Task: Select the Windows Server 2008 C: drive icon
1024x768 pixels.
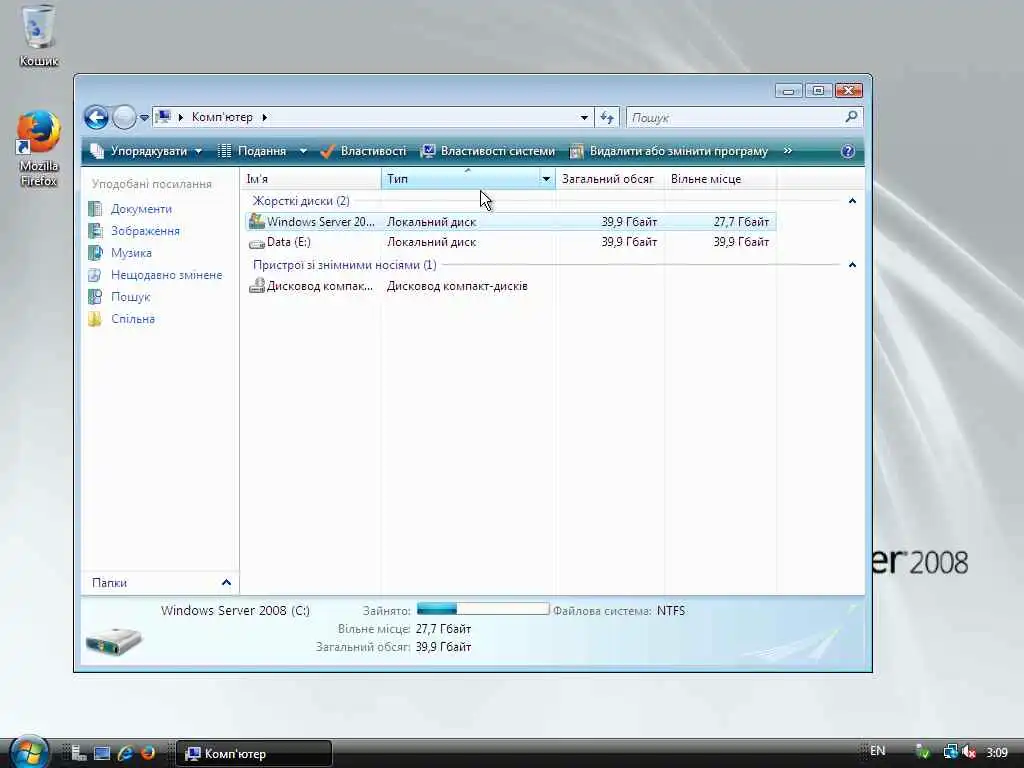Action: (x=257, y=221)
